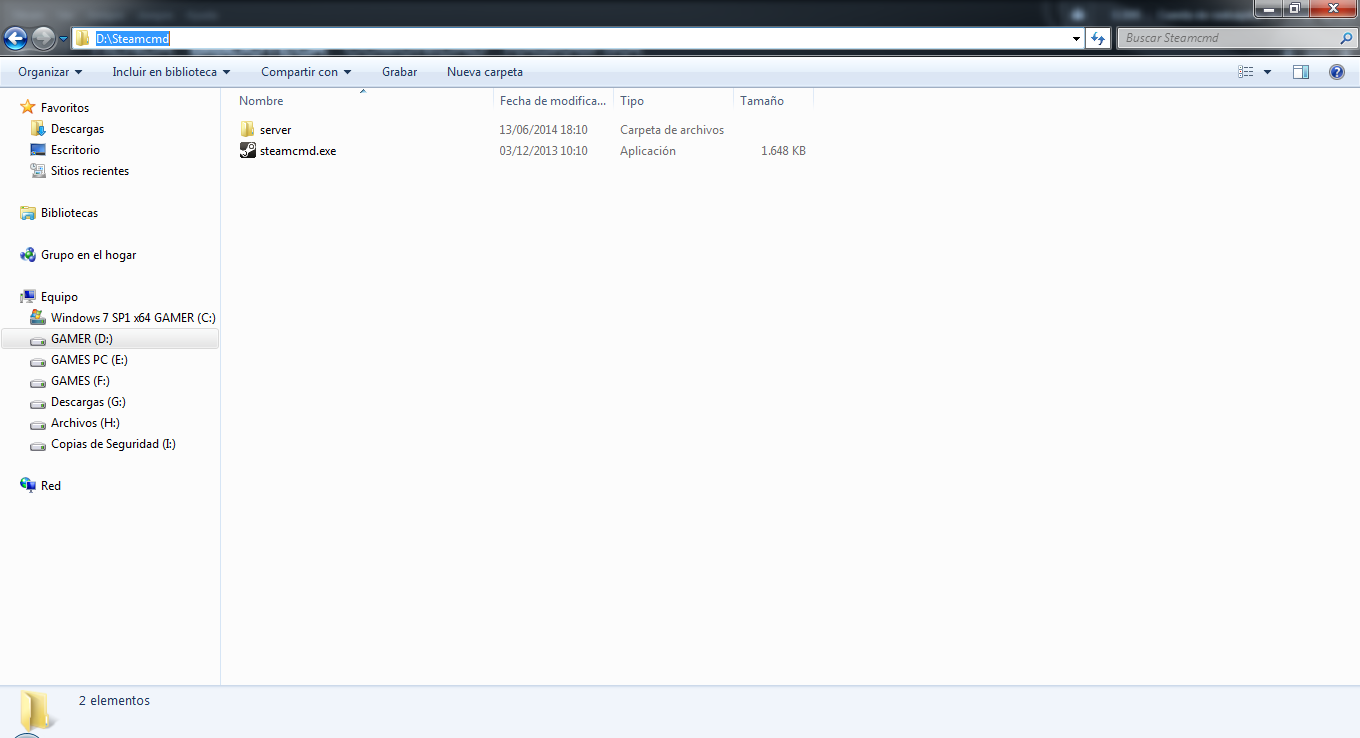Screen dimensions: 1360x738
Task: Click the magnifier icon in the search box
Action: coord(1346,39)
